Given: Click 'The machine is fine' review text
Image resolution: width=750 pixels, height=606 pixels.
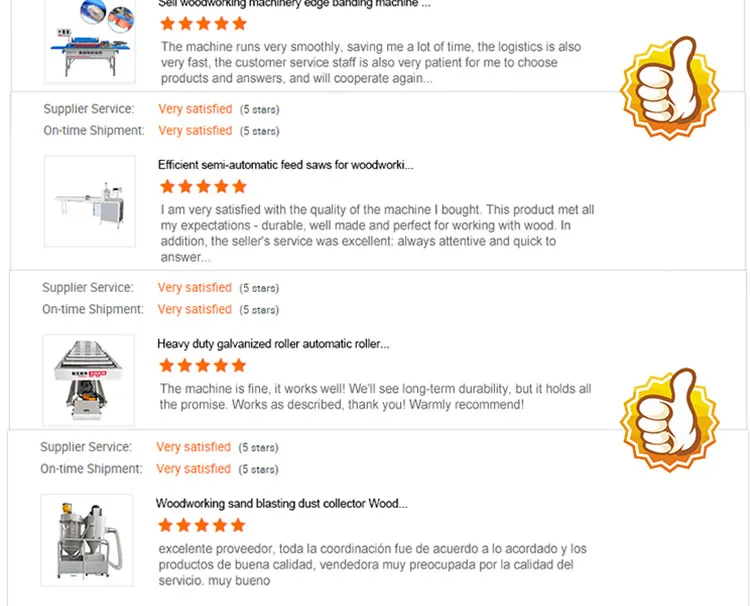Looking at the screenshot, I should coord(375,396).
